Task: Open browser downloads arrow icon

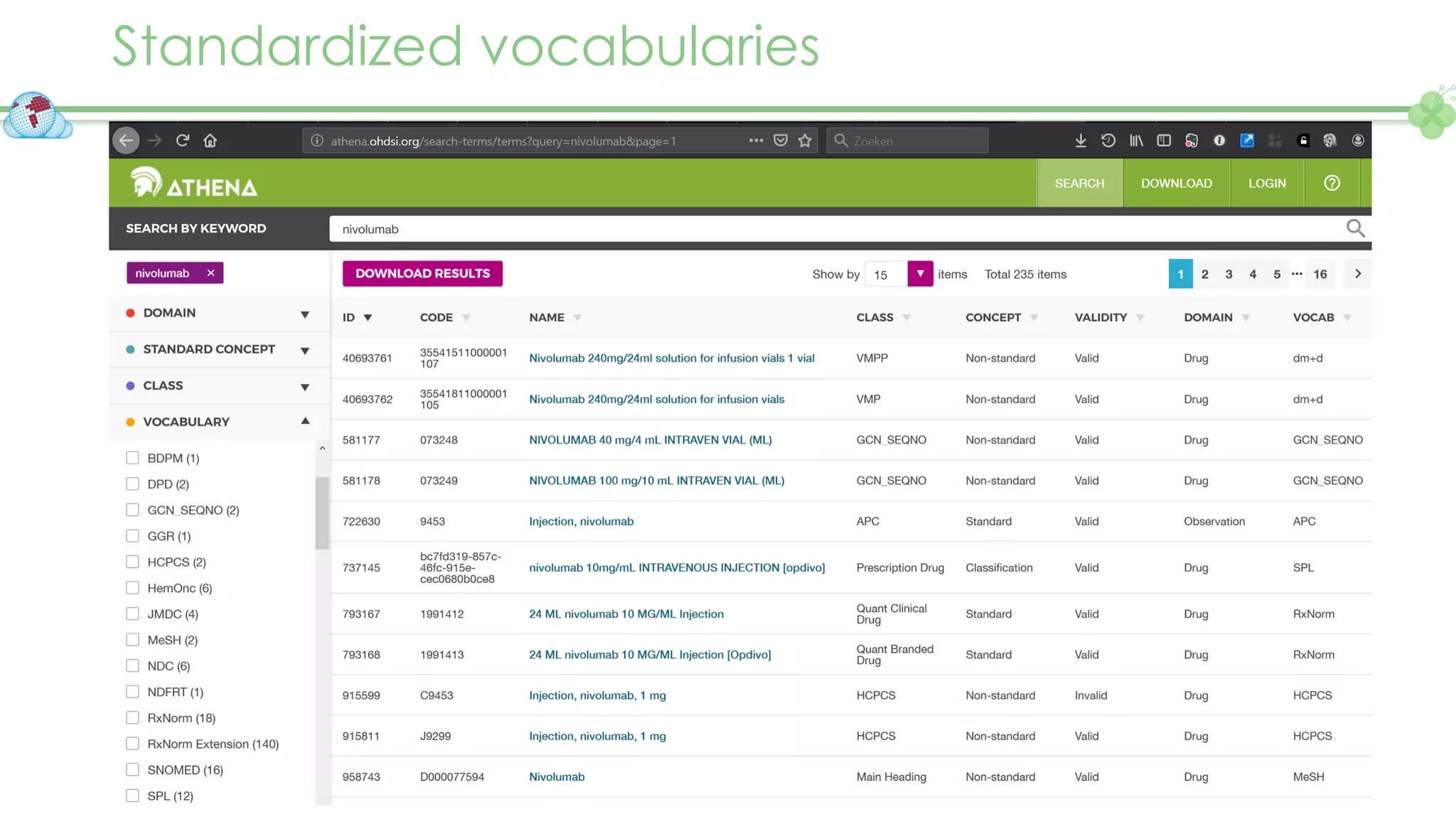Action: click(x=1080, y=140)
